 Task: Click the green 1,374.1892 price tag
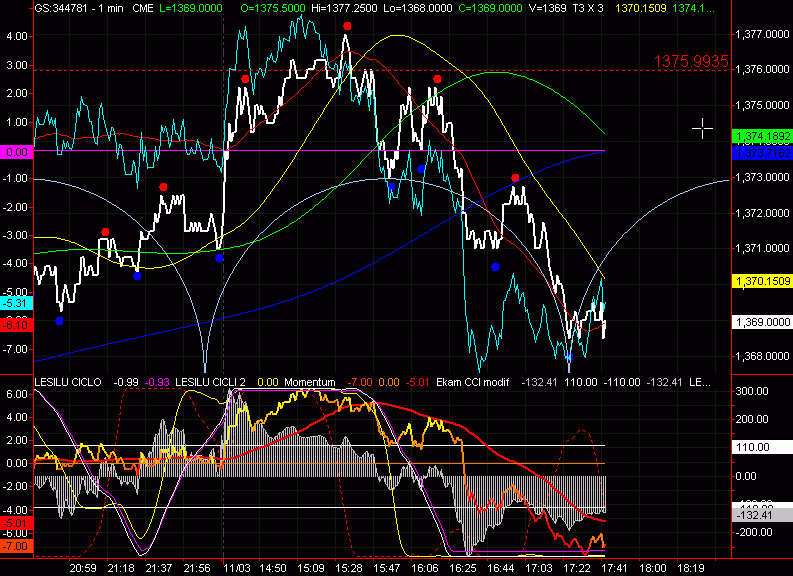coord(762,136)
